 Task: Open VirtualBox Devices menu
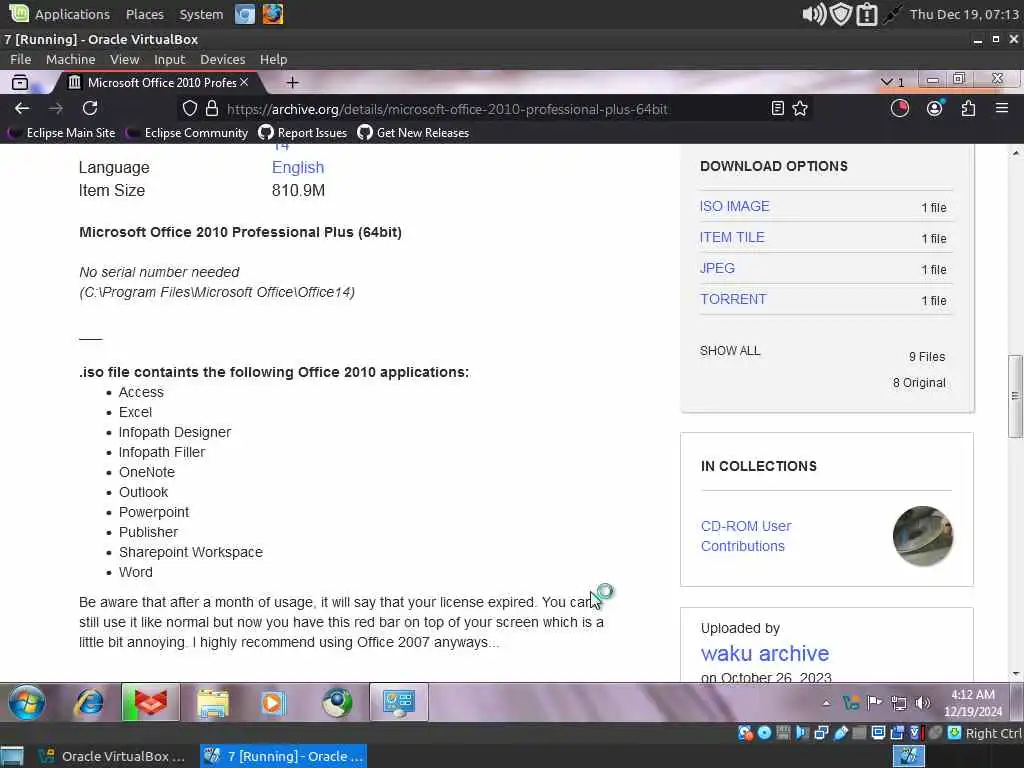click(x=223, y=59)
